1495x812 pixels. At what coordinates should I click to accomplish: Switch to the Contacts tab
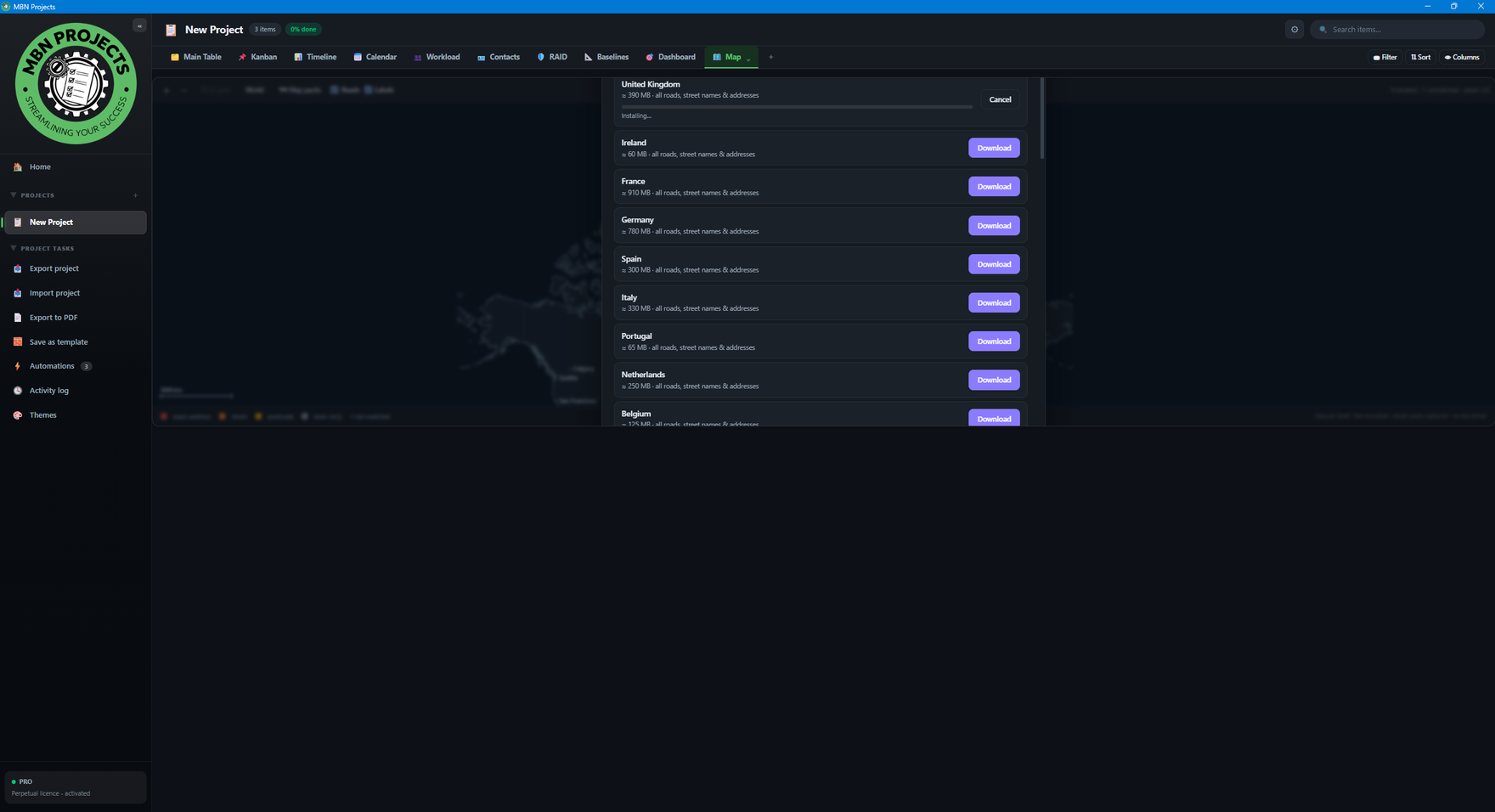[499, 57]
